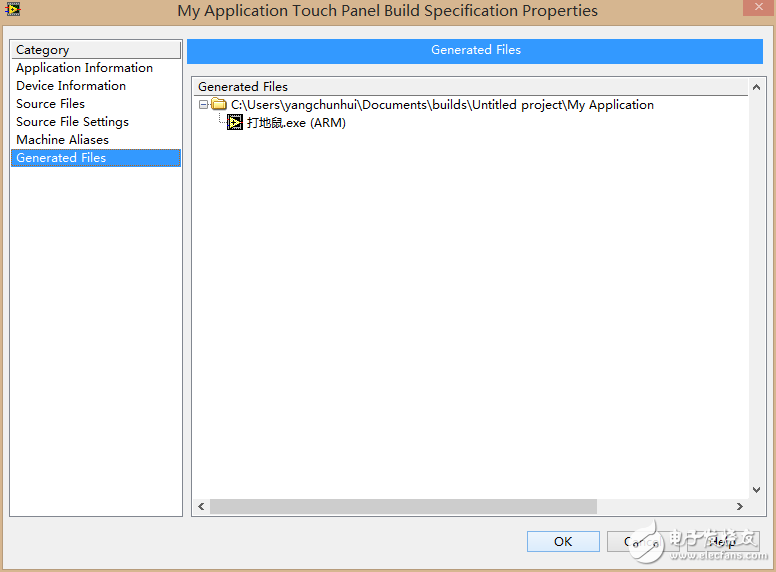Close the Build Specification Properties dialog
Viewport: 776px width, 572px height.
pos(759,7)
